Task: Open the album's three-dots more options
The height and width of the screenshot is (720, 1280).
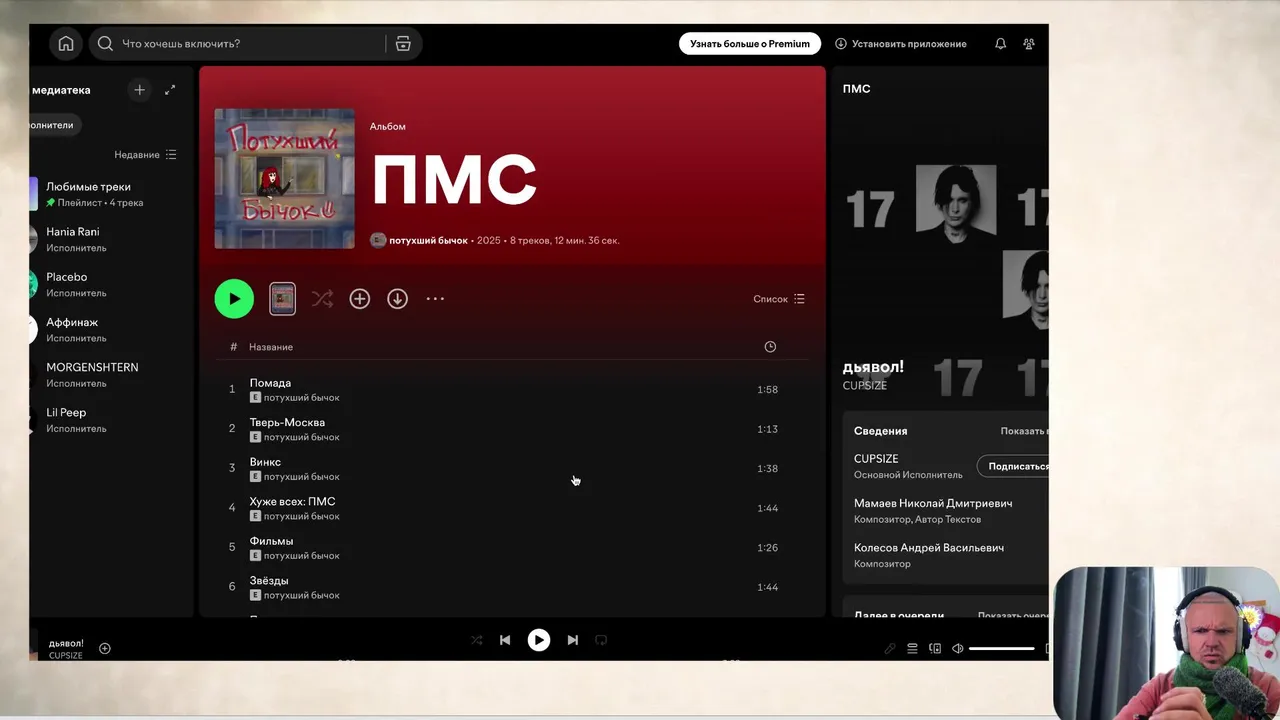Action: point(435,299)
